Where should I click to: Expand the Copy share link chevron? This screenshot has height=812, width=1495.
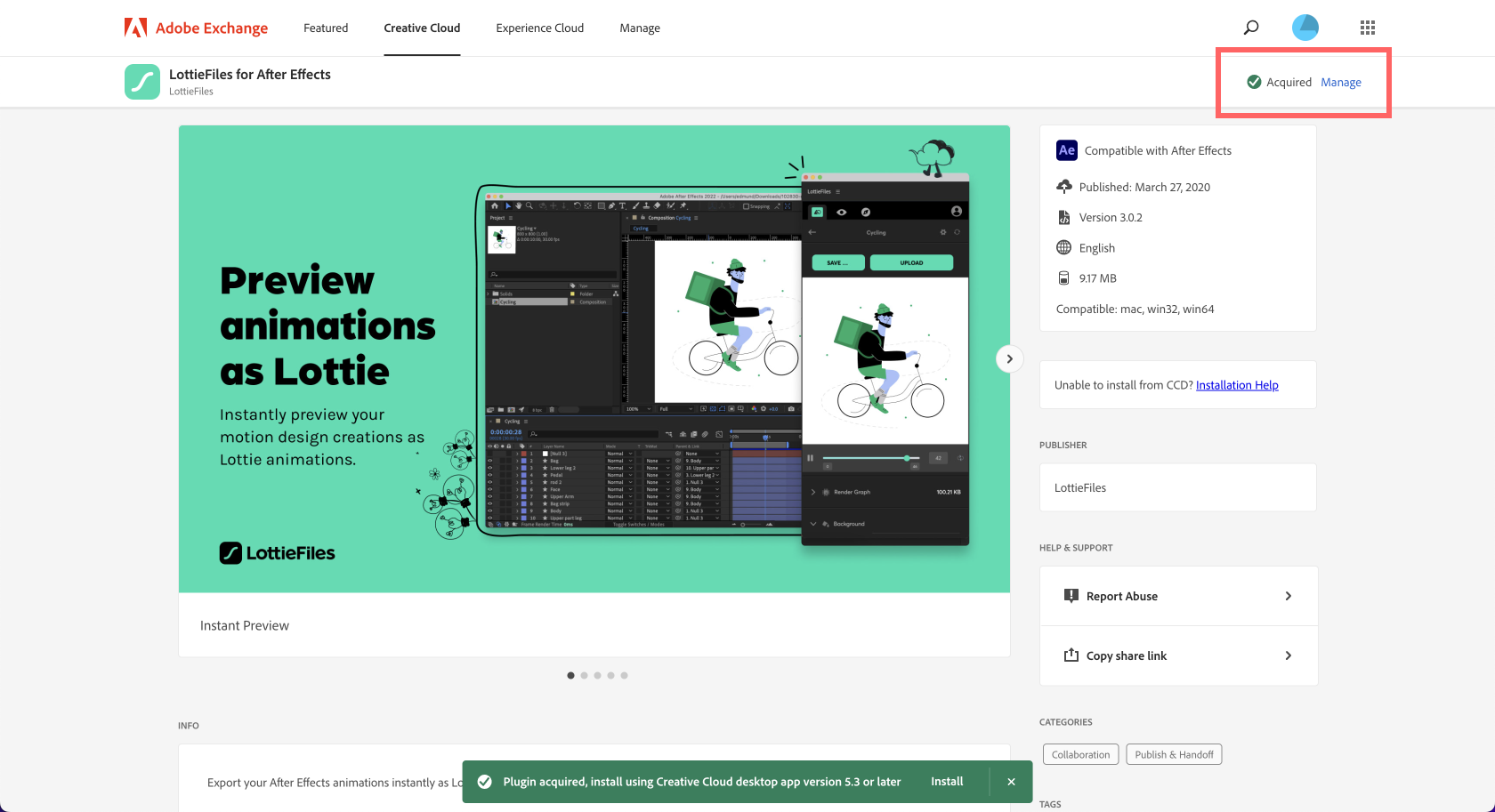click(x=1289, y=655)
